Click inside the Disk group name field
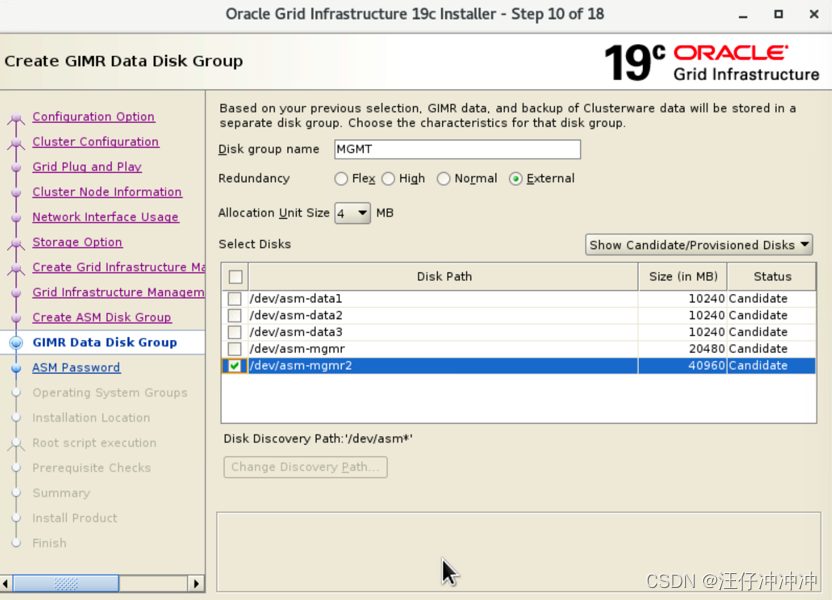This screenshot has height=600, width=832. [x=457, y=149]
